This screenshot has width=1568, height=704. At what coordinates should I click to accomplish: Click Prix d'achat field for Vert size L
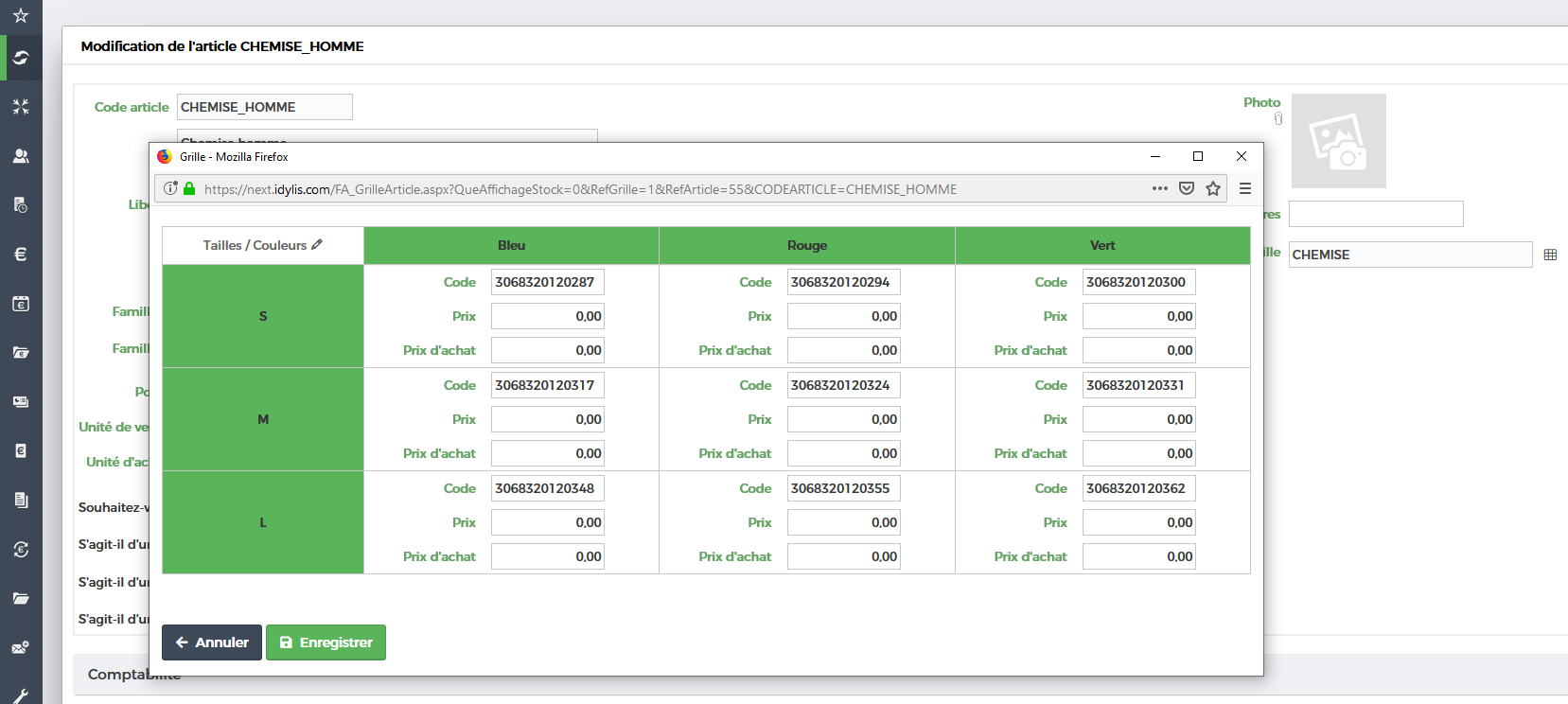pos(1138,556)
